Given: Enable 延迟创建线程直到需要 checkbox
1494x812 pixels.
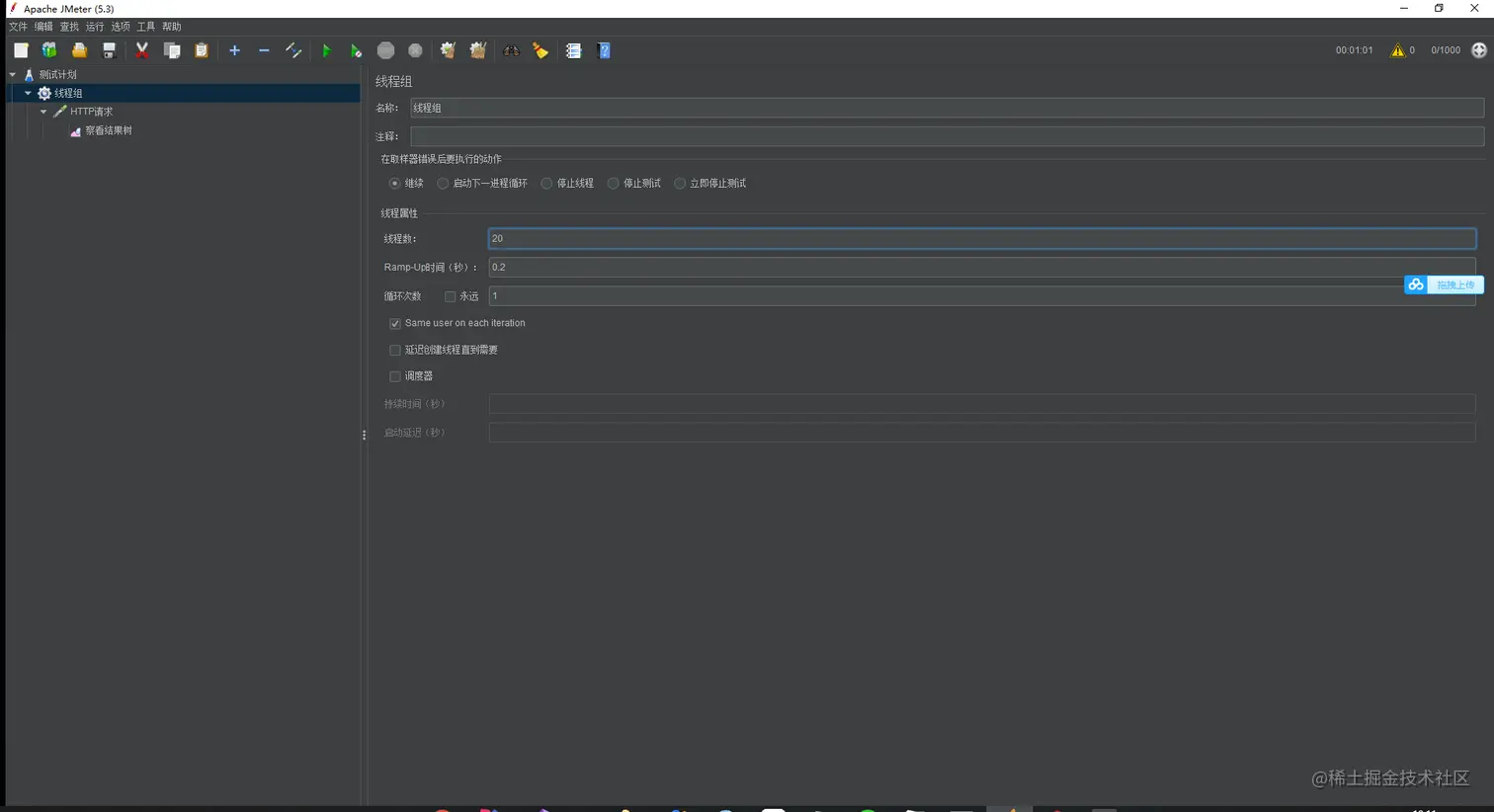Looking at the screenshot, I should (395, 351).
